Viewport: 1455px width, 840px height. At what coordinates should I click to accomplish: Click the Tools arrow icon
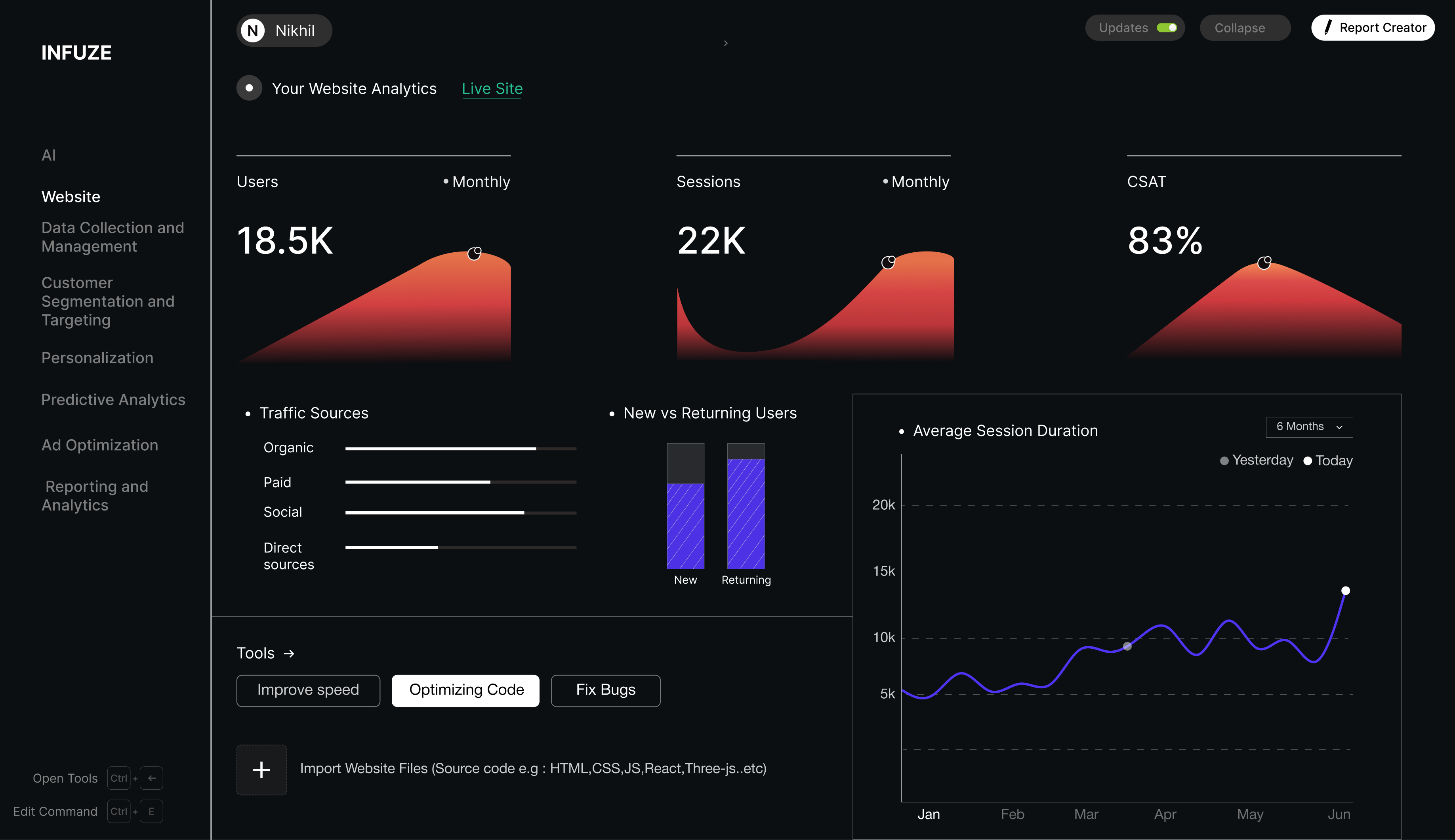pos(289,653)
